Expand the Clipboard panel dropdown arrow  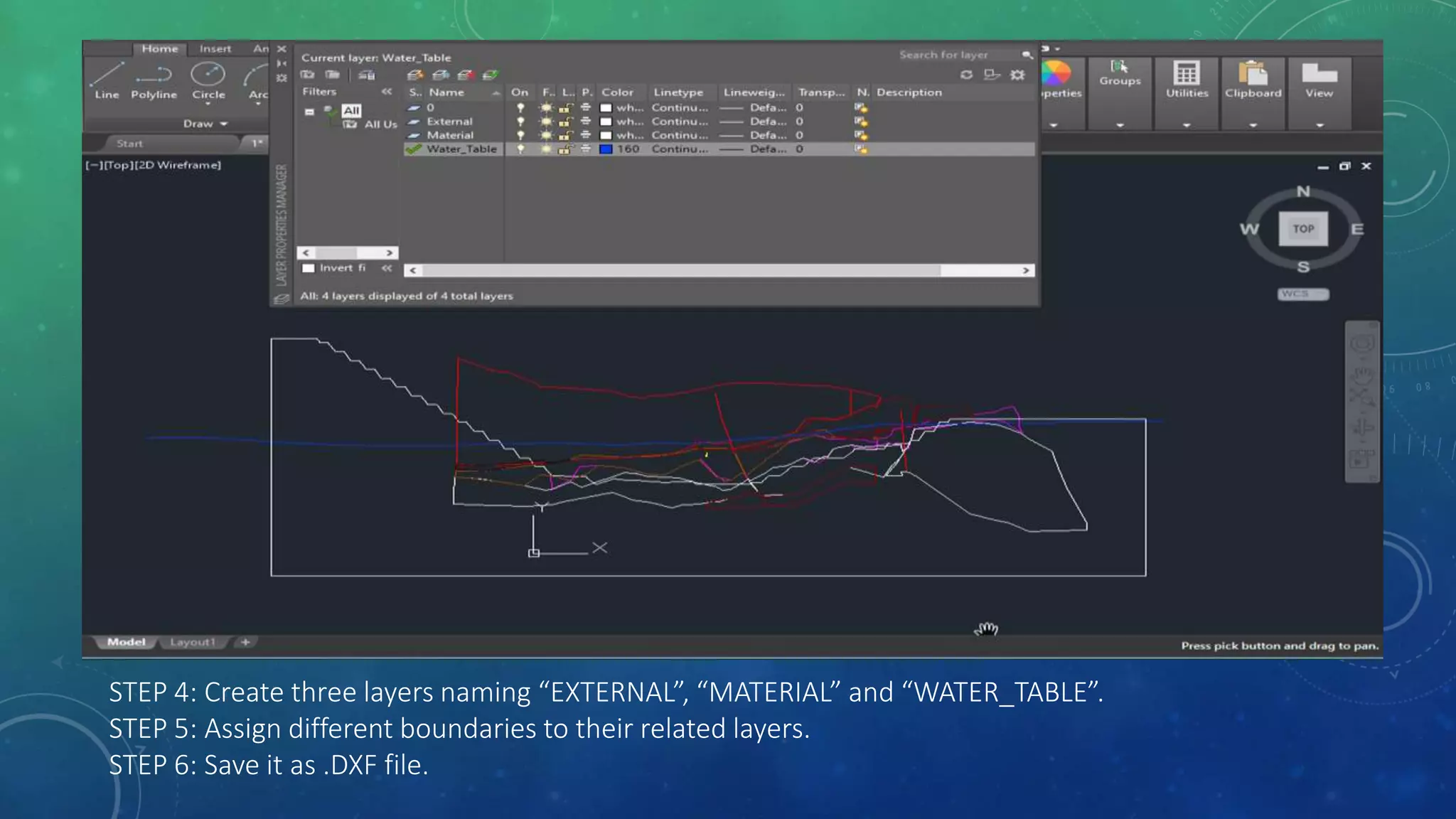pyautogui.click(x=1253, y=125)
